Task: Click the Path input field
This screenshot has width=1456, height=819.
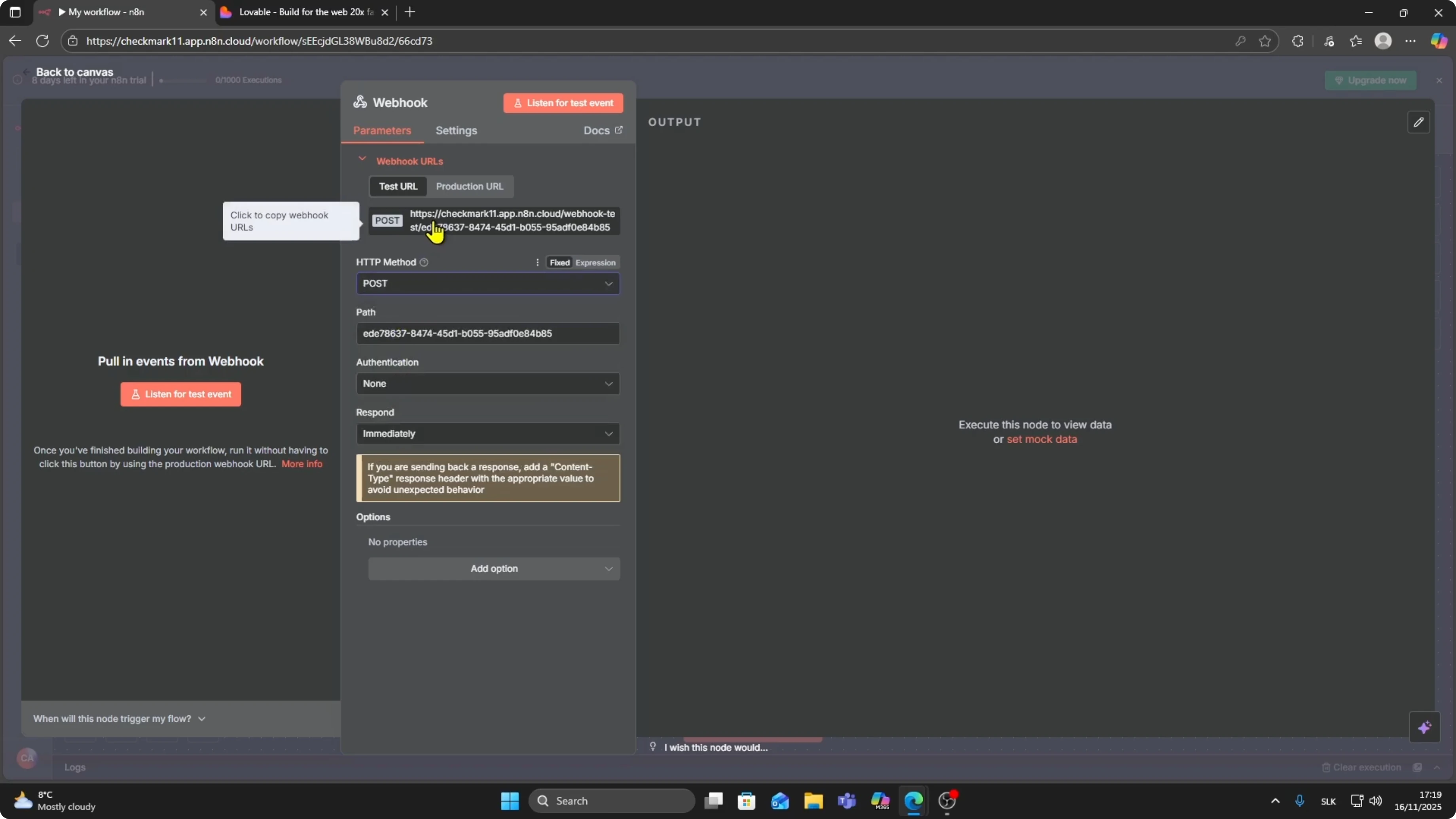Action: pos(488,334)
